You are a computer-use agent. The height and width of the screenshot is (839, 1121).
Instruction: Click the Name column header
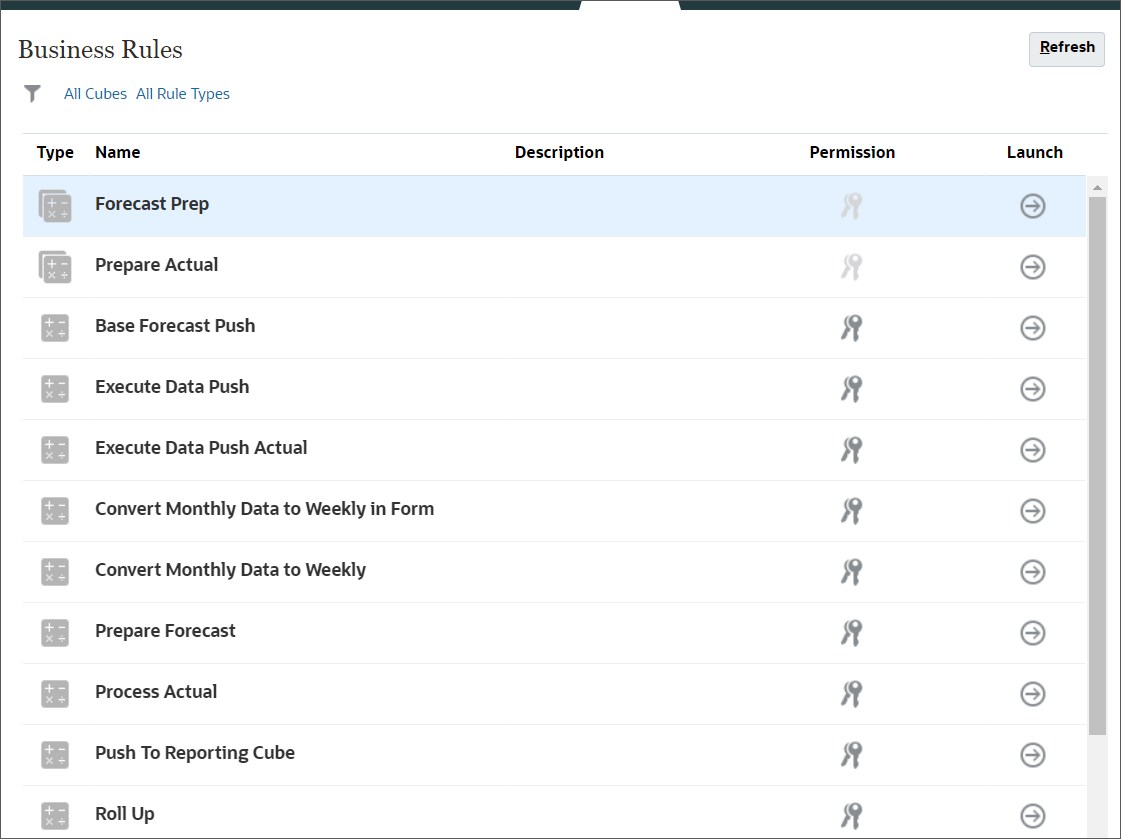(117, 152)
